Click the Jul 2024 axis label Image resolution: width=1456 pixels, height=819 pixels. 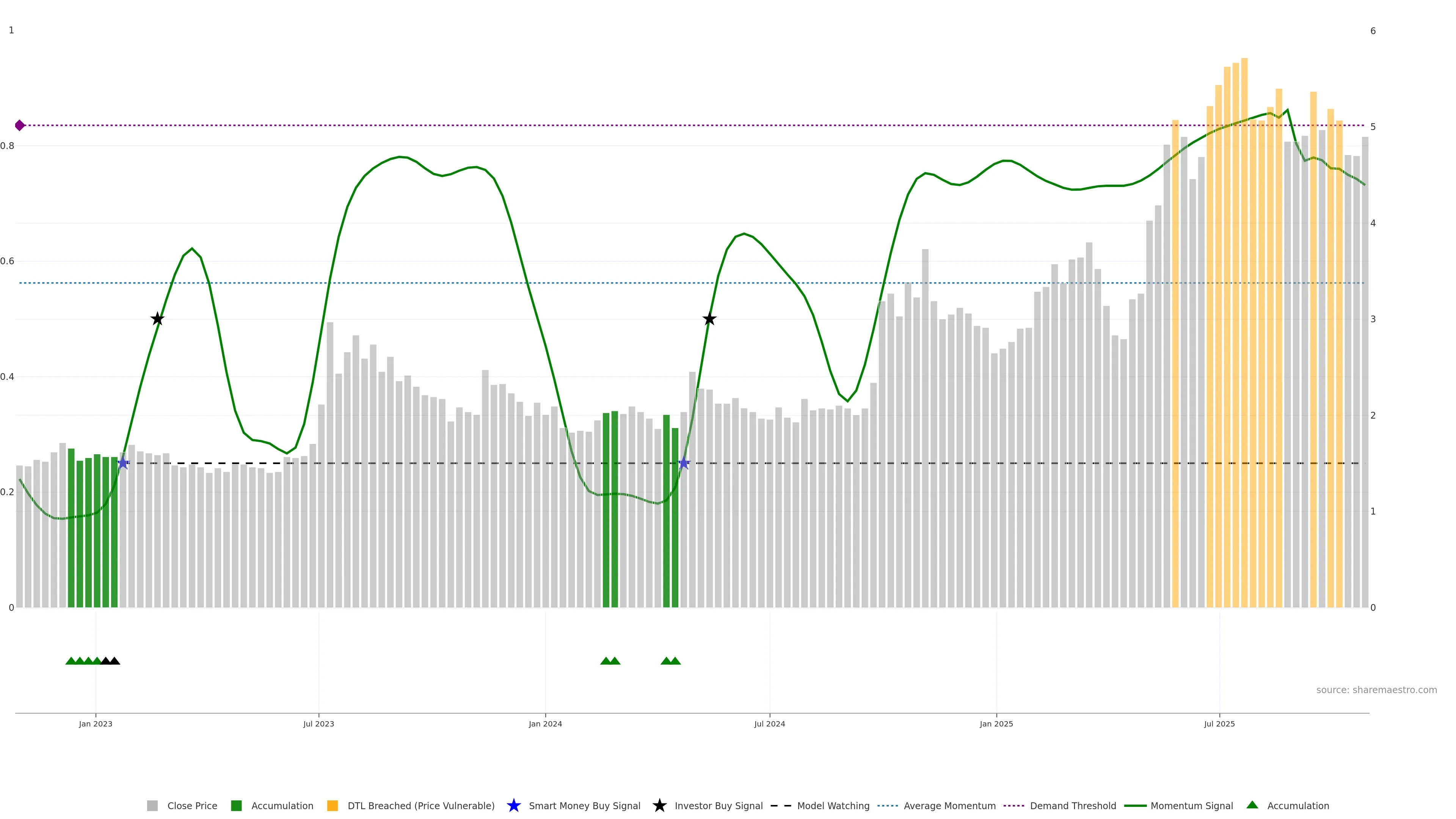pos(769,724)
